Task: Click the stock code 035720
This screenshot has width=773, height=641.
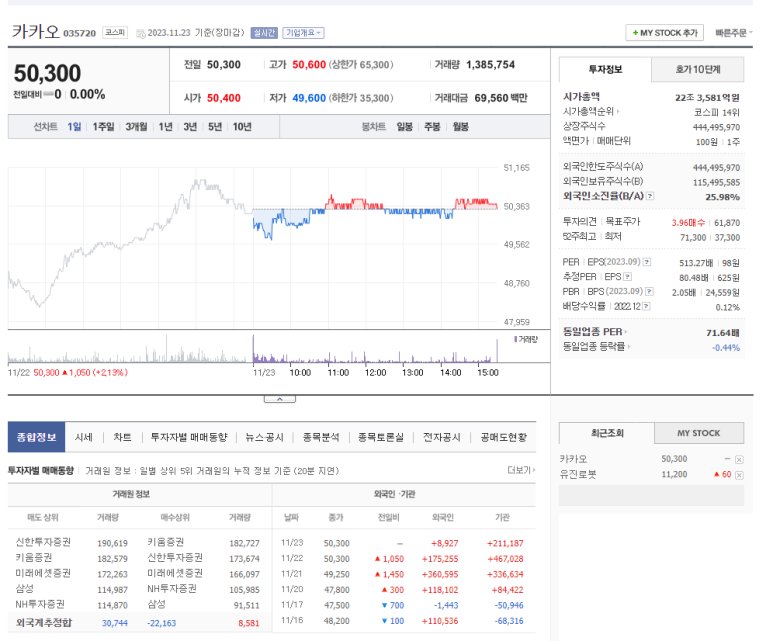Action: (x=79, y=34)
